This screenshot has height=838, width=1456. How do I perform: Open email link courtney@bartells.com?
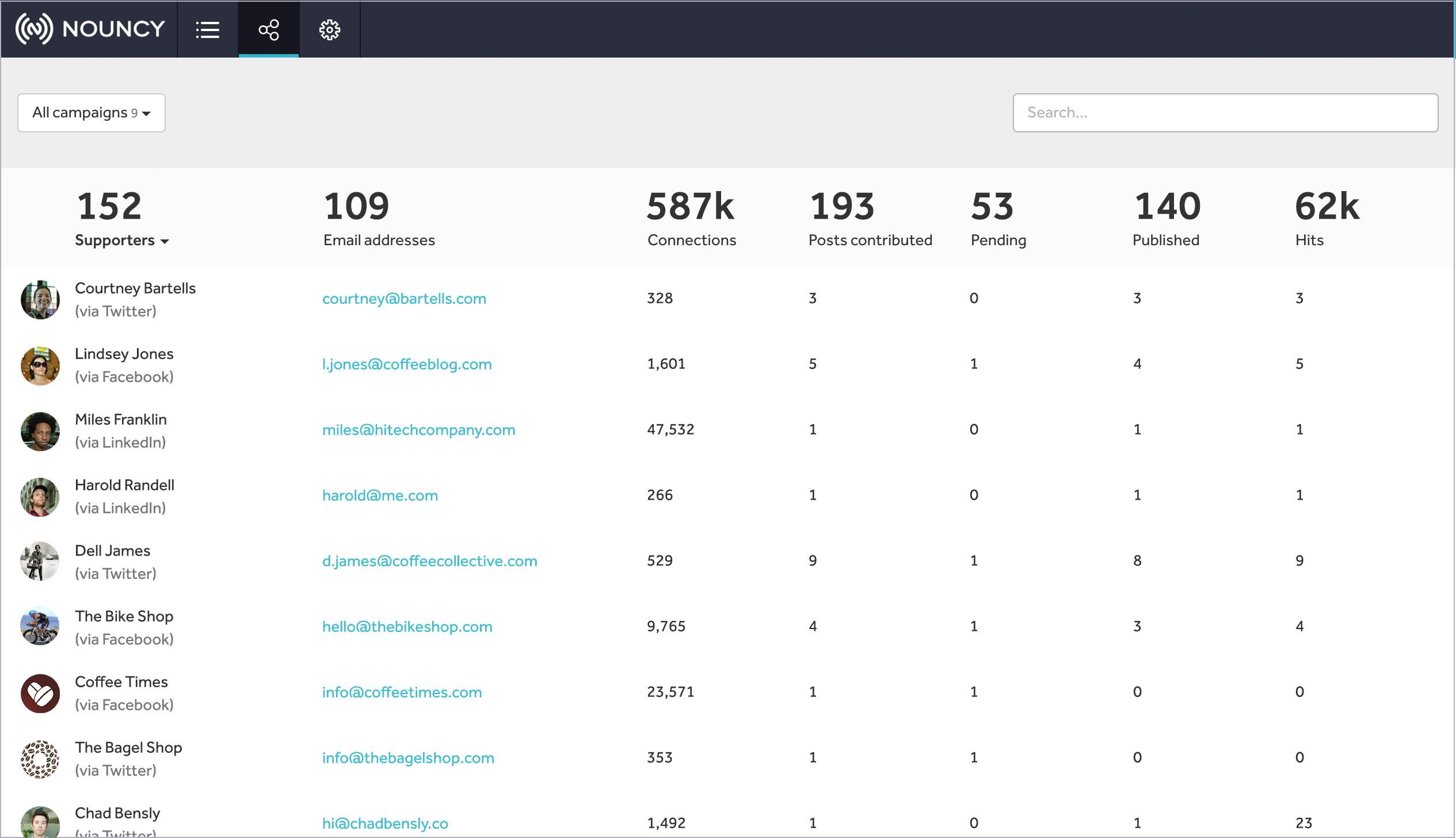coord(404,299)
